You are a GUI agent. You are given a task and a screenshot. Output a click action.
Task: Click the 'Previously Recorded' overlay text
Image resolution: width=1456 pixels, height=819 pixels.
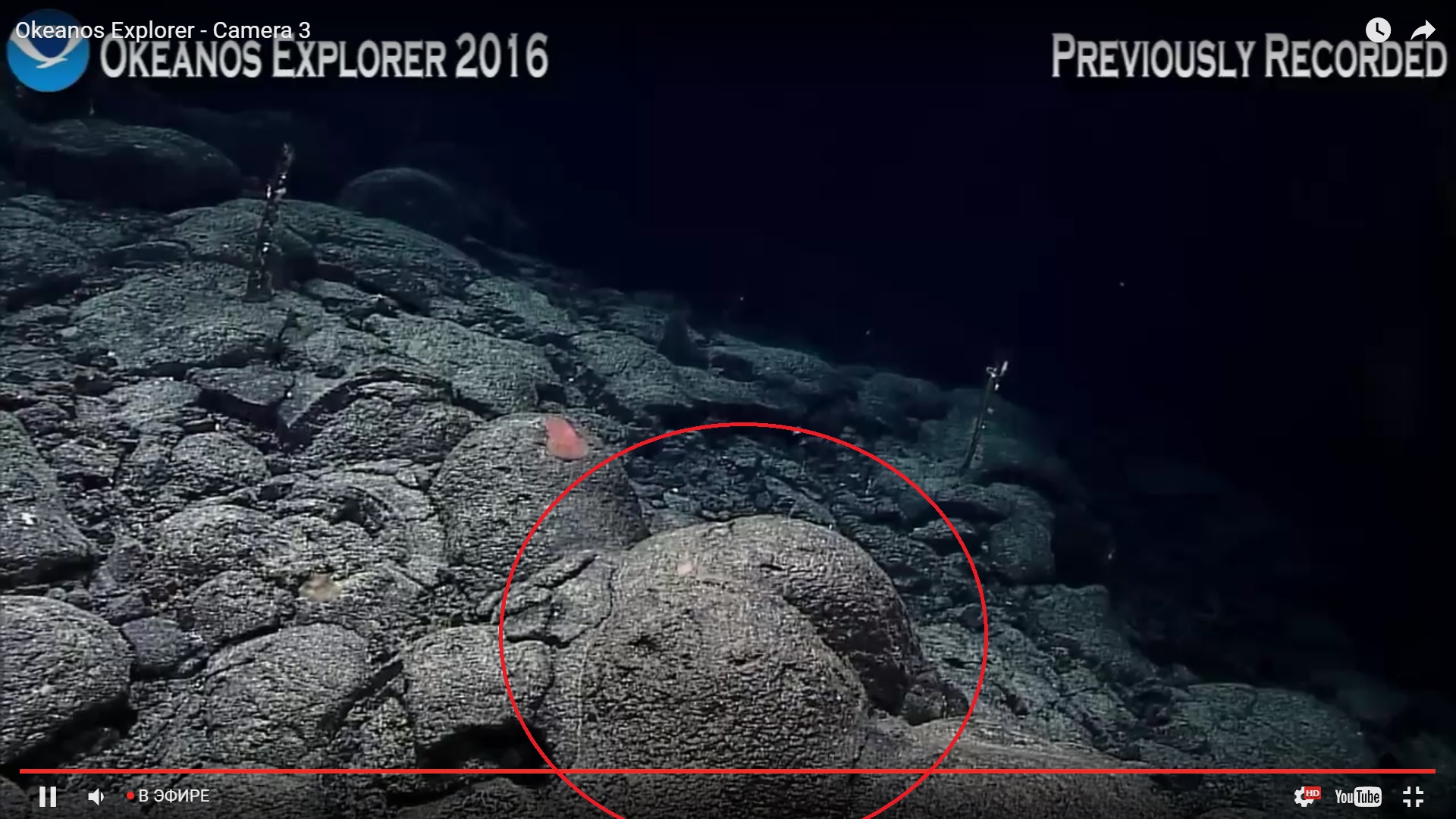click(x=1248, y=58)
